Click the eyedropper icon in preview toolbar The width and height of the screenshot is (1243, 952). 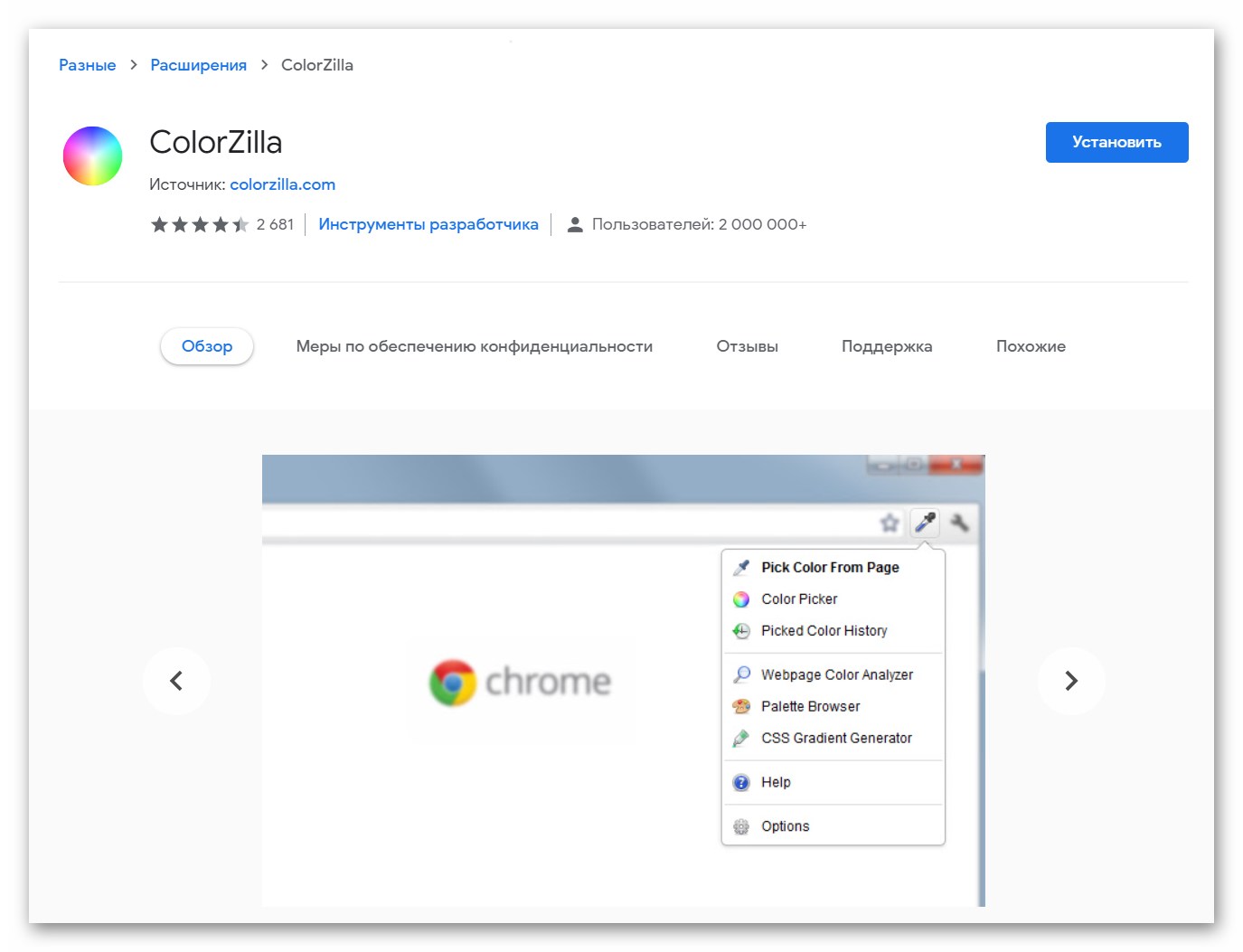(925, 523)
